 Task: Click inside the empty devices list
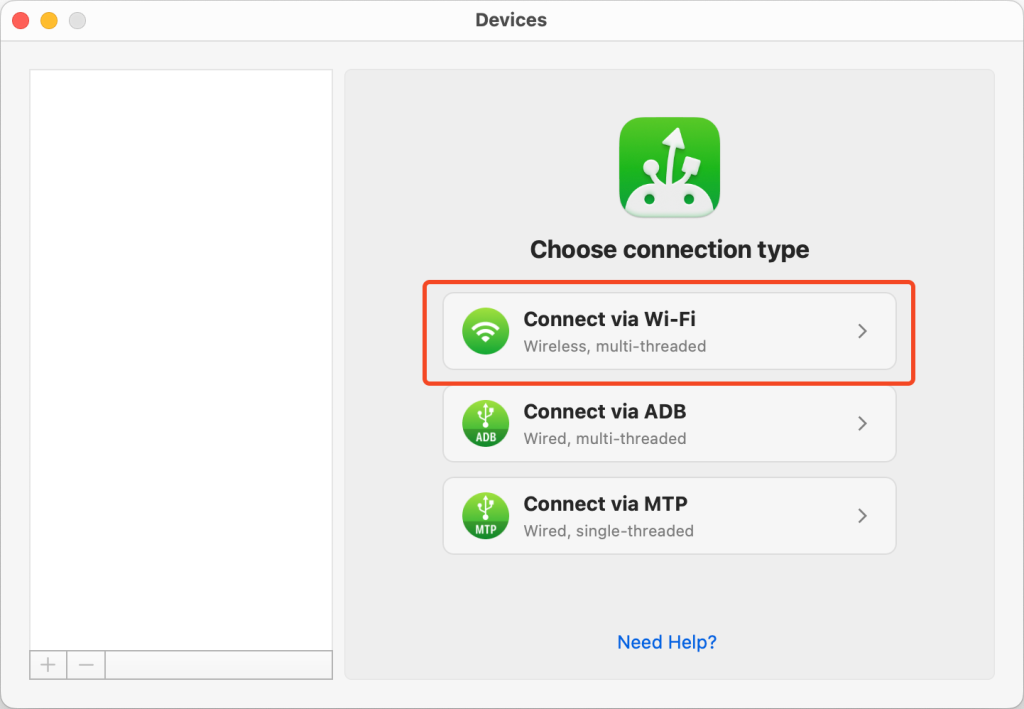(x=181, y=360)
